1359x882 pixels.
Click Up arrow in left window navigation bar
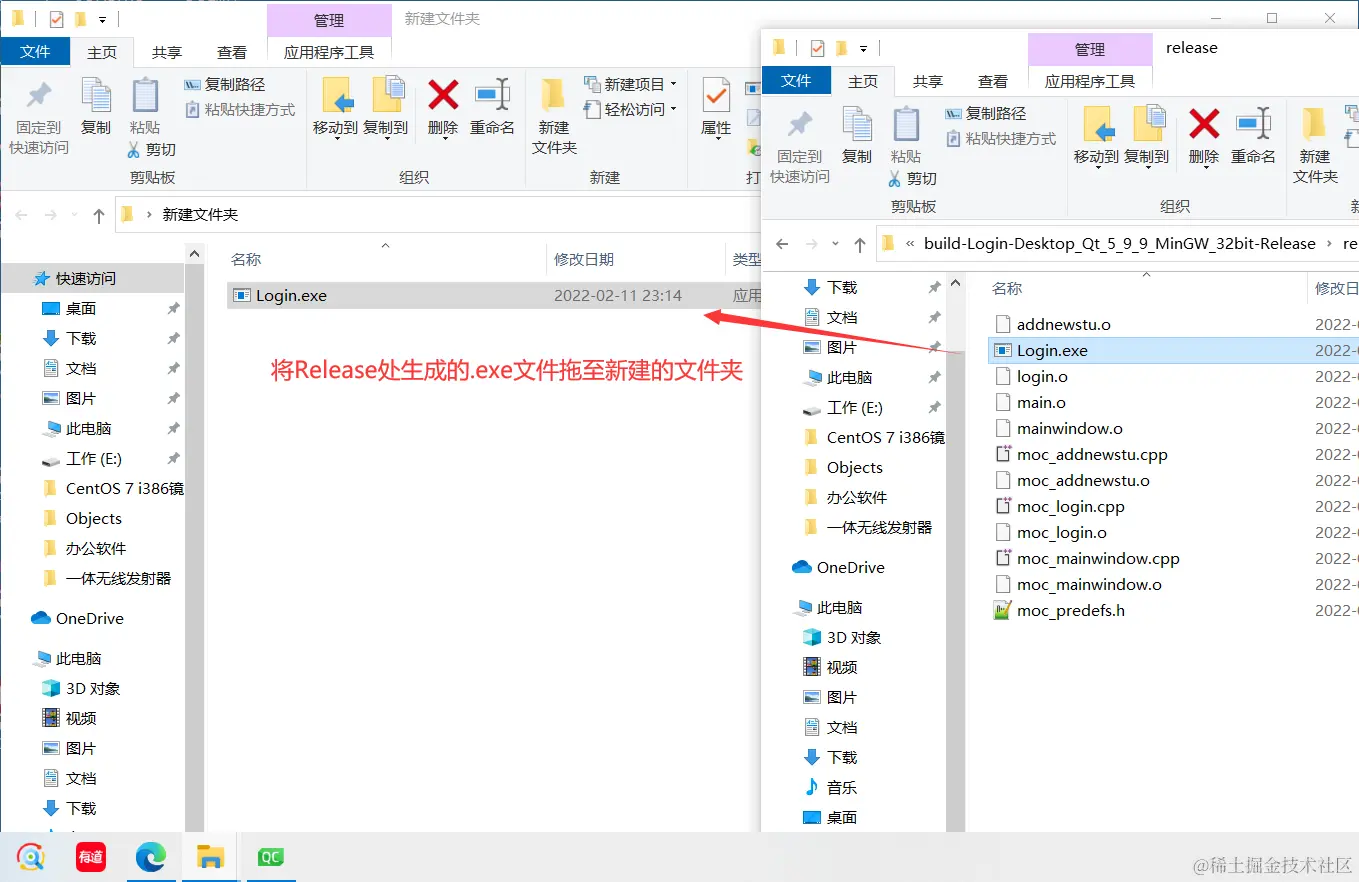(x=98, y=214)
